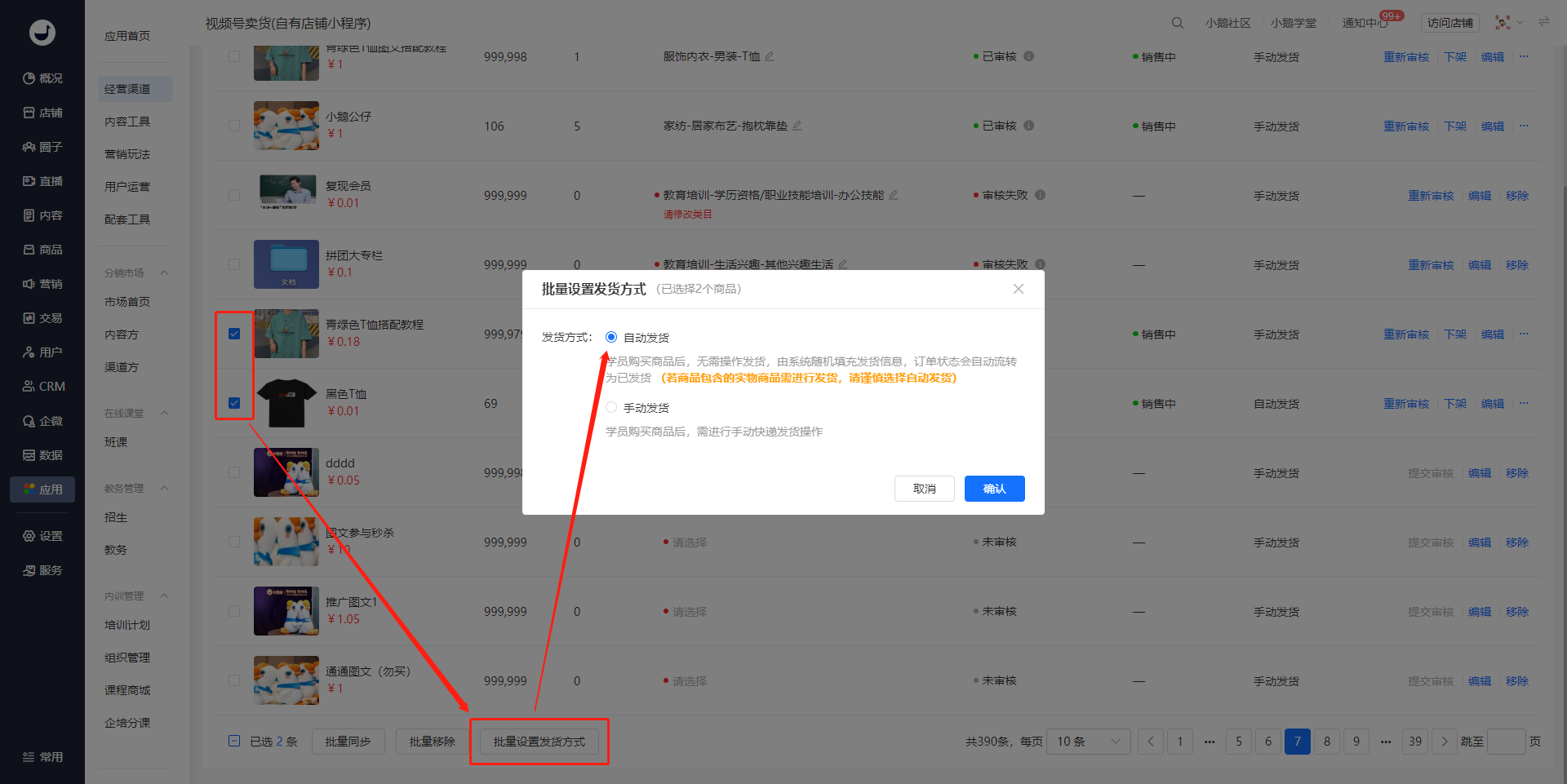This screenshot has height=784, width=1567.
Task: Close the 批量设置发货方式 dialog
Action: pos(1018,289)
